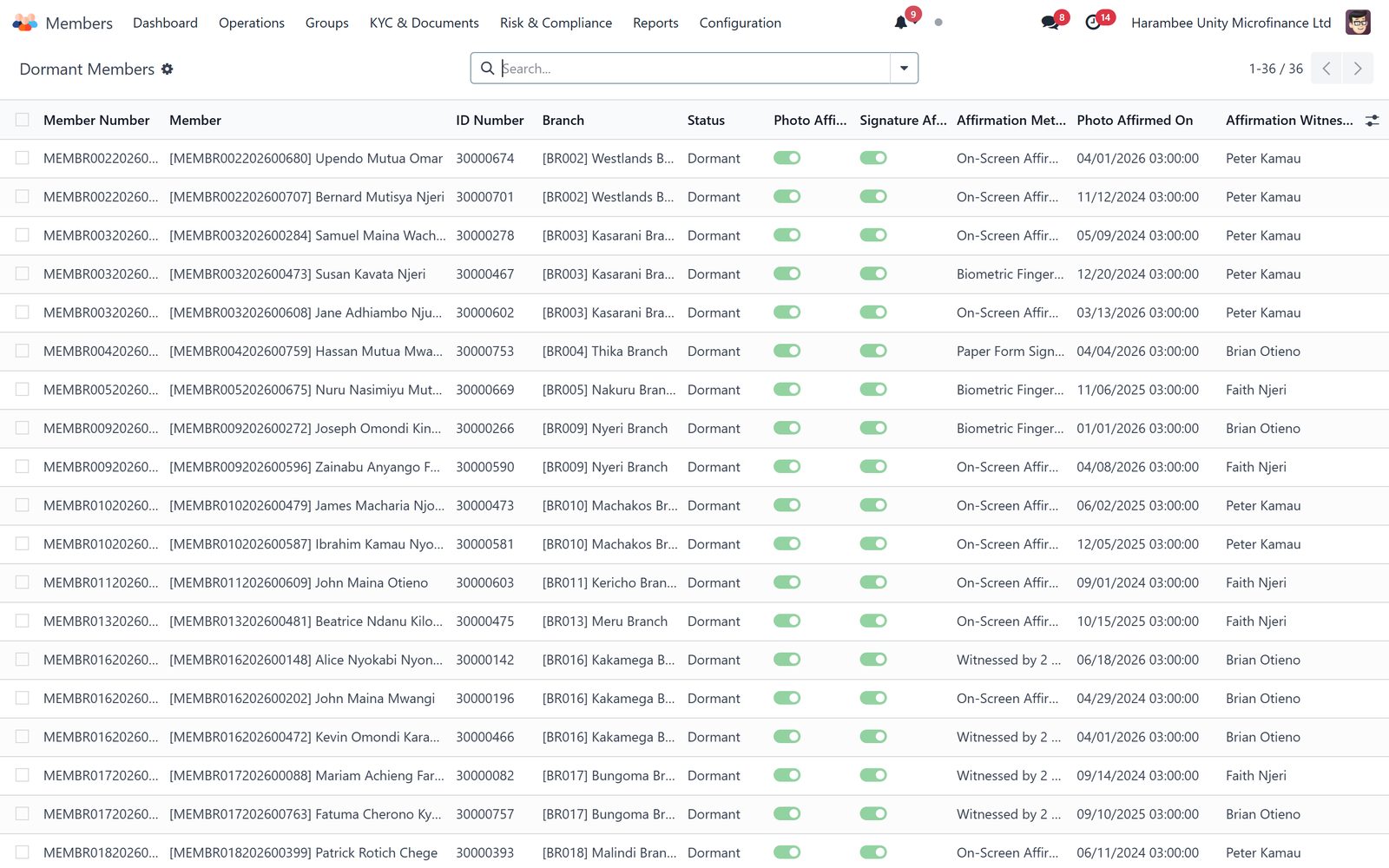Toggle Photo Affirmed for John Maina Mwangi
This screenshot has width=1389, height=868.
pos(787,698)
